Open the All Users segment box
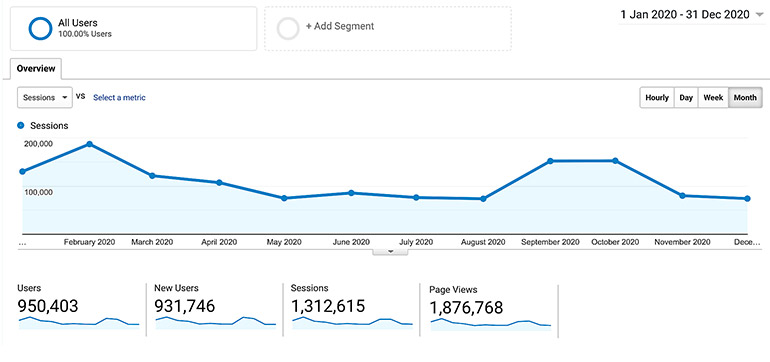770x362 pixels. (x=133, y=28)
